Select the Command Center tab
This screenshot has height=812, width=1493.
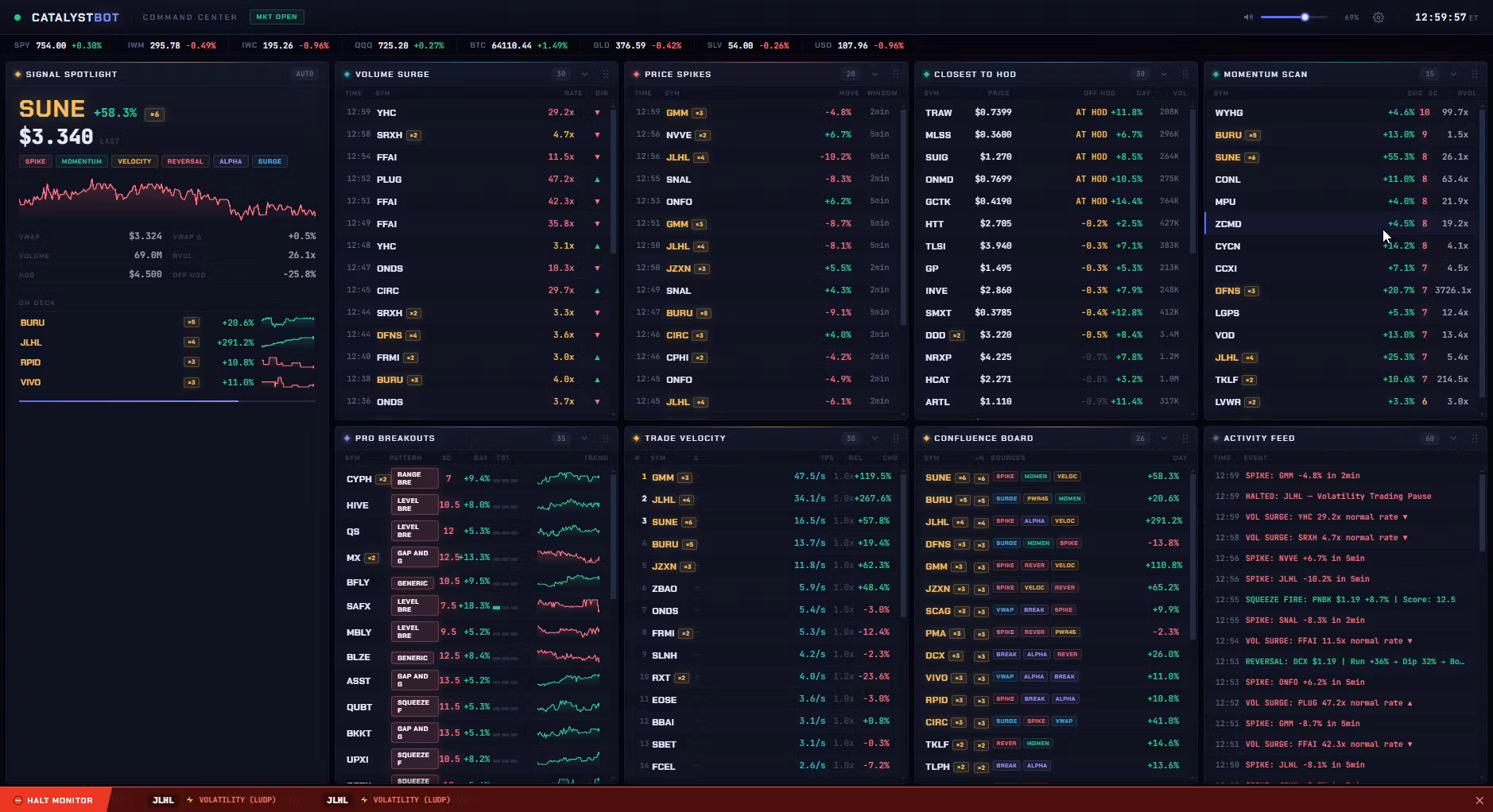(x=190, y=17)
